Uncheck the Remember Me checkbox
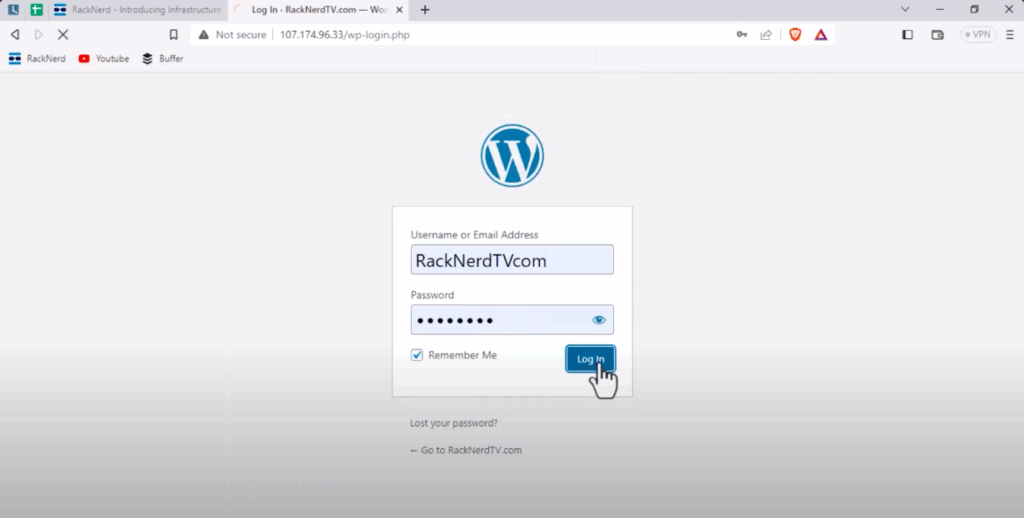The height and width of the screenshot is (518, 1024). tap(417, 355)
